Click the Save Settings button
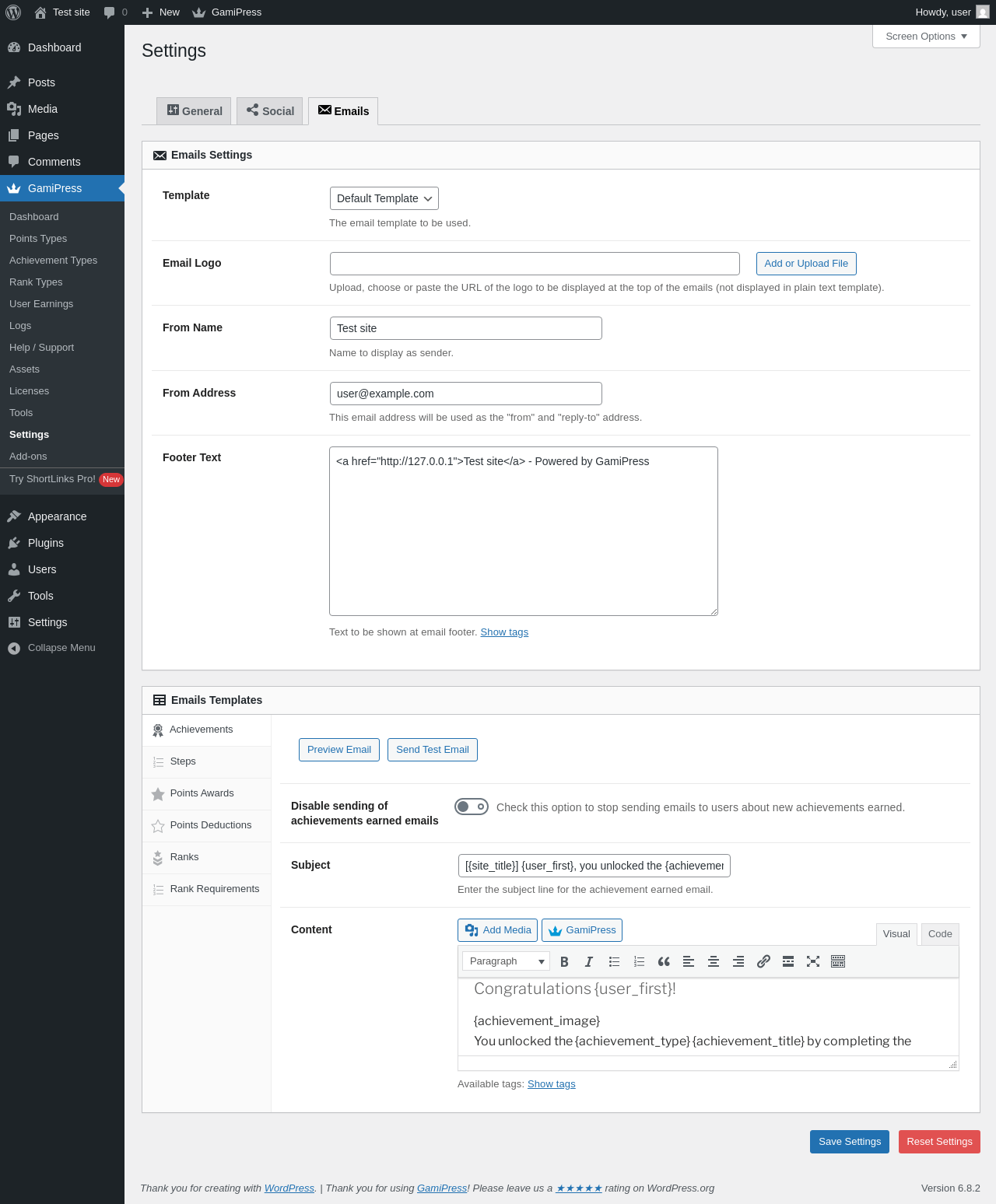This screenshot has height=1204, width=996. coord(850,1142)
